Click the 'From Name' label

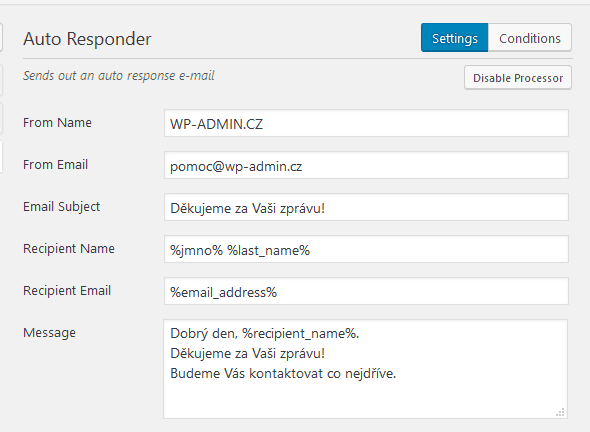tap(57, 123)
